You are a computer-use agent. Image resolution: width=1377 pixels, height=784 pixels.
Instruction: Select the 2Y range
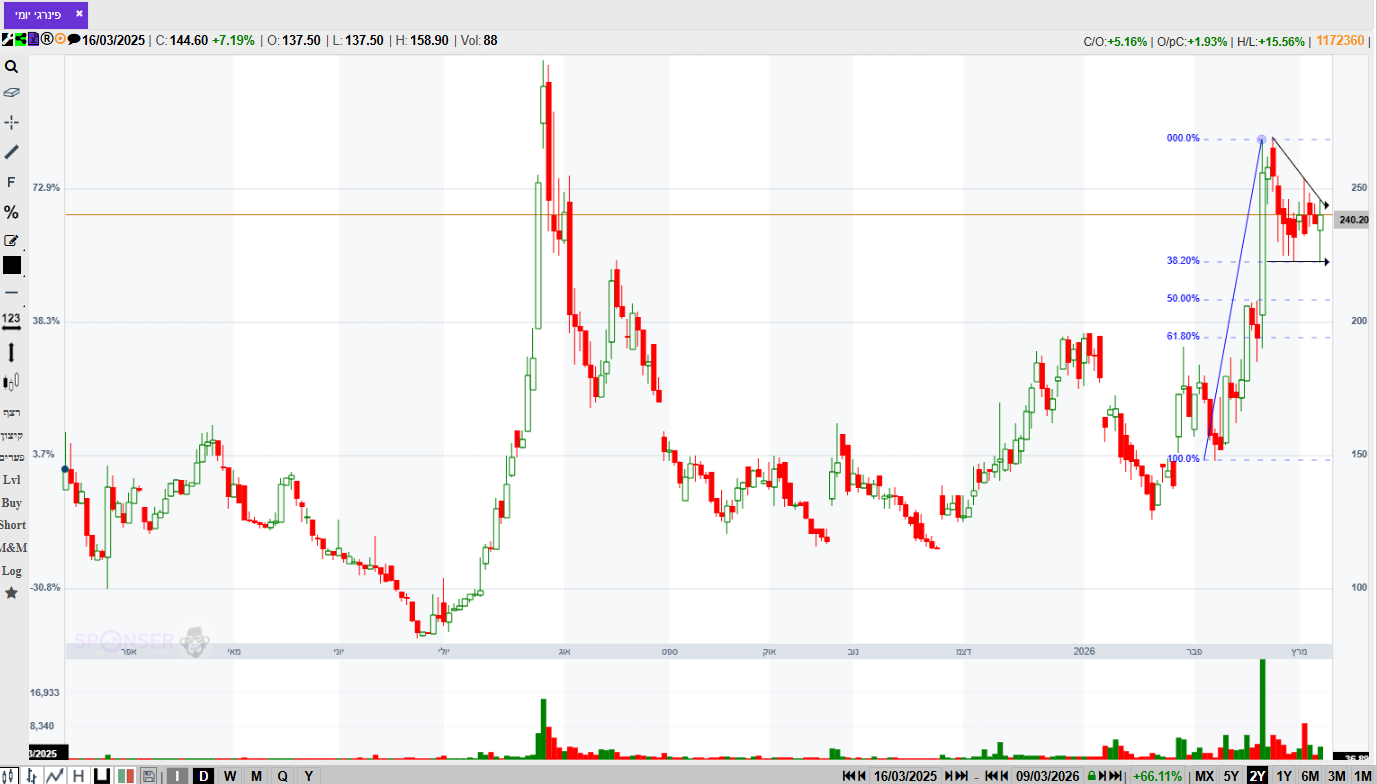[1257, 776]
